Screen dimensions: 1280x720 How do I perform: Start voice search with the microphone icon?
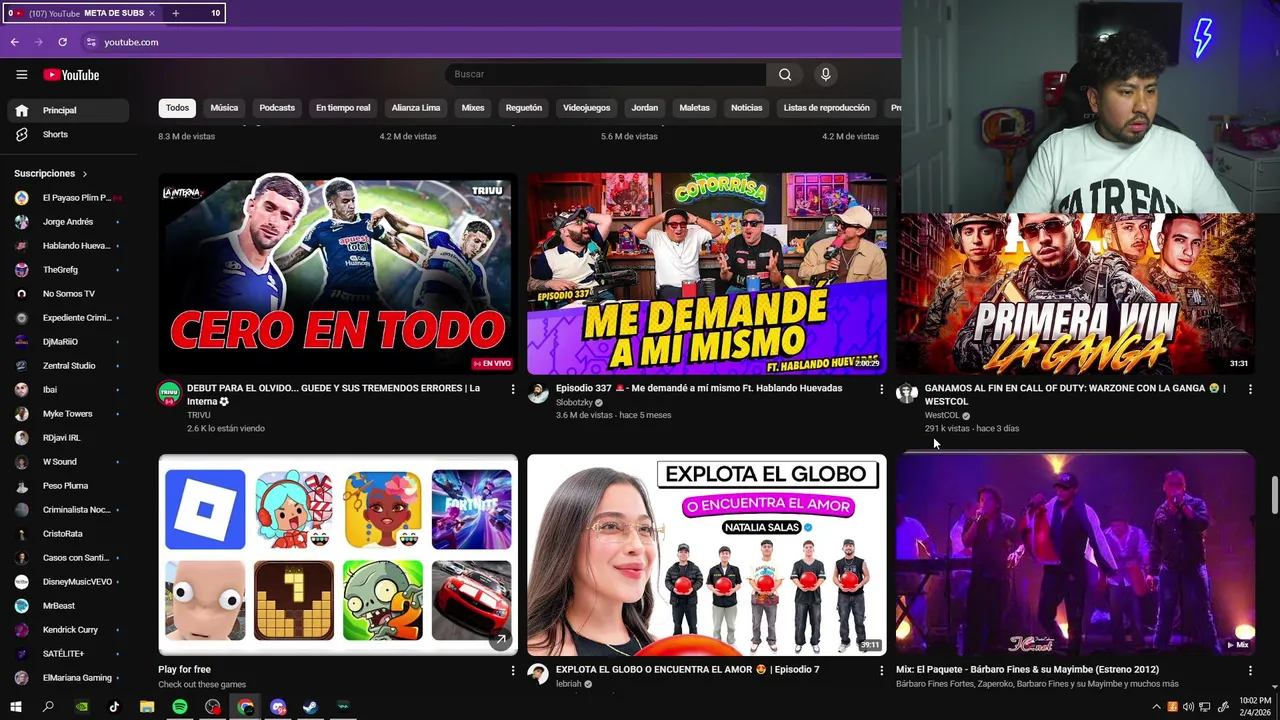point(825,74)
